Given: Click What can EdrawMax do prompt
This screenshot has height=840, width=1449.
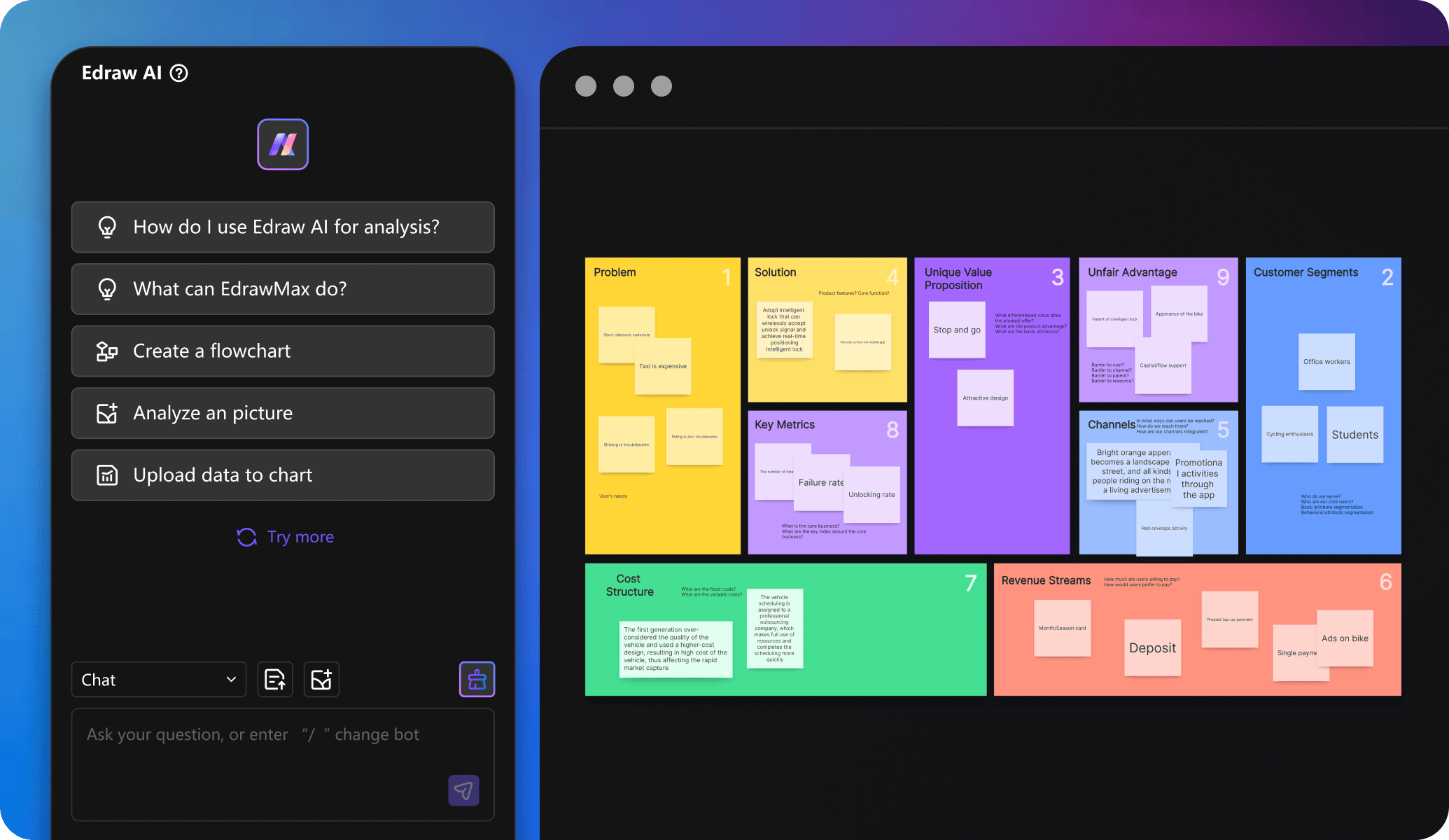Looking at the screenshot, I should tap(284, 289).
